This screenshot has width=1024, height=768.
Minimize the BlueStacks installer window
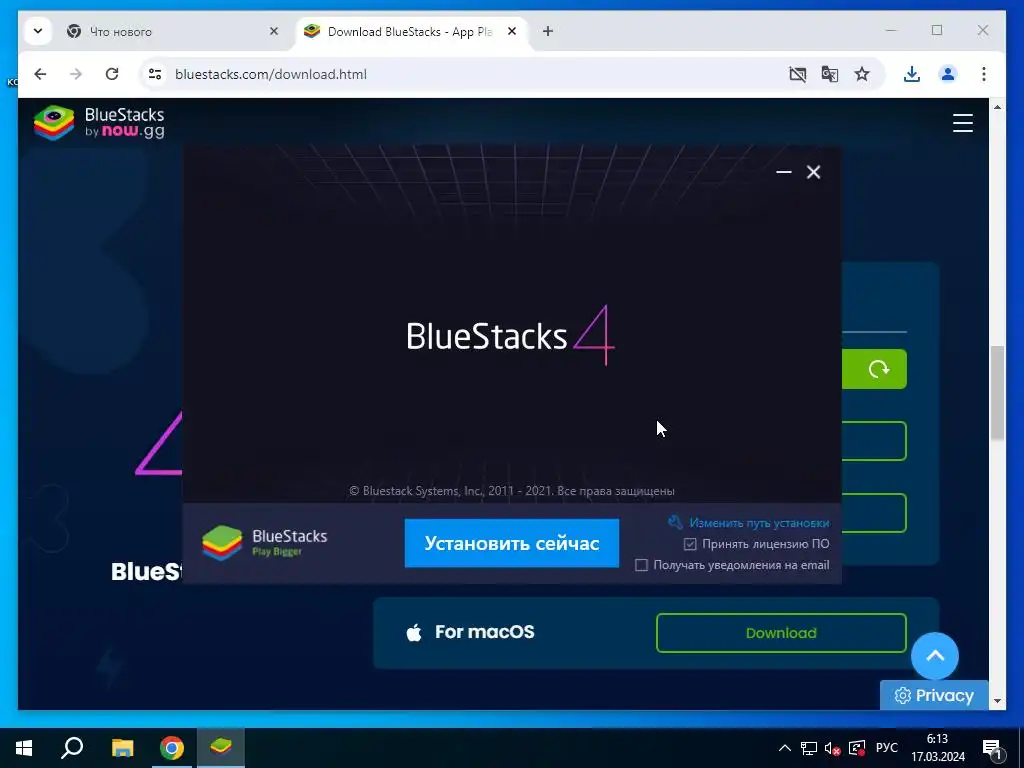784,172
